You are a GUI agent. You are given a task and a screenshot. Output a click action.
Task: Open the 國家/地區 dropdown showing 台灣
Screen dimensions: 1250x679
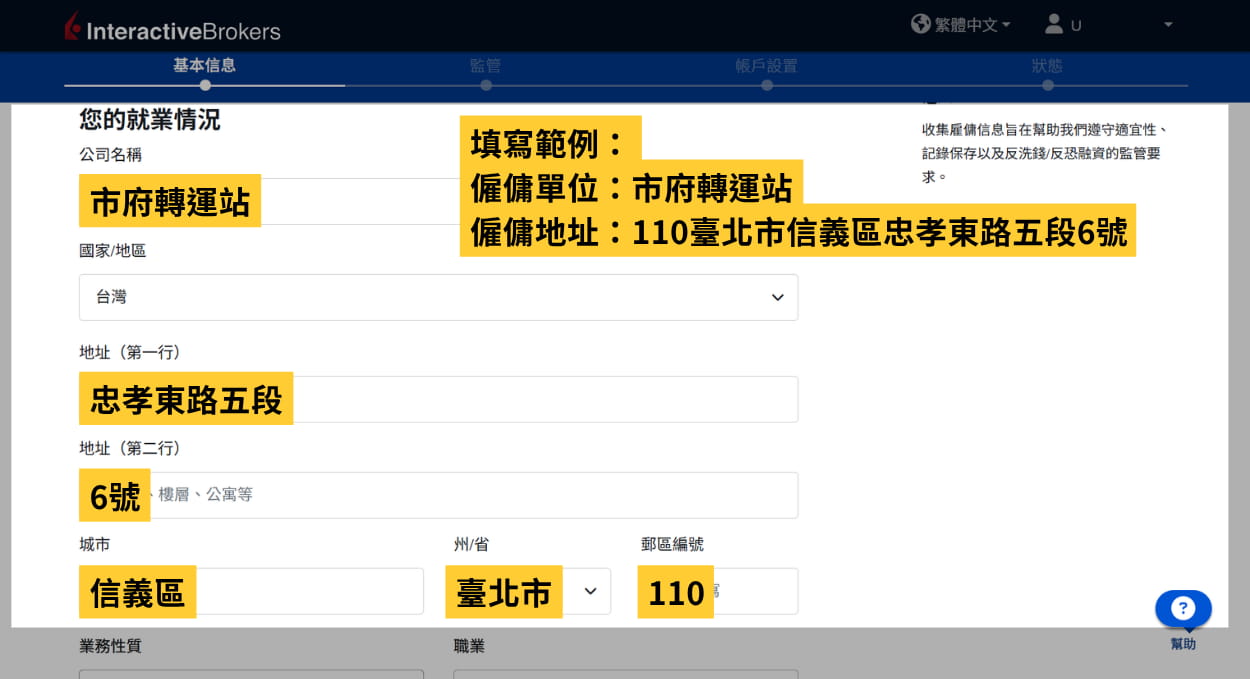click(x=438, y=297)
